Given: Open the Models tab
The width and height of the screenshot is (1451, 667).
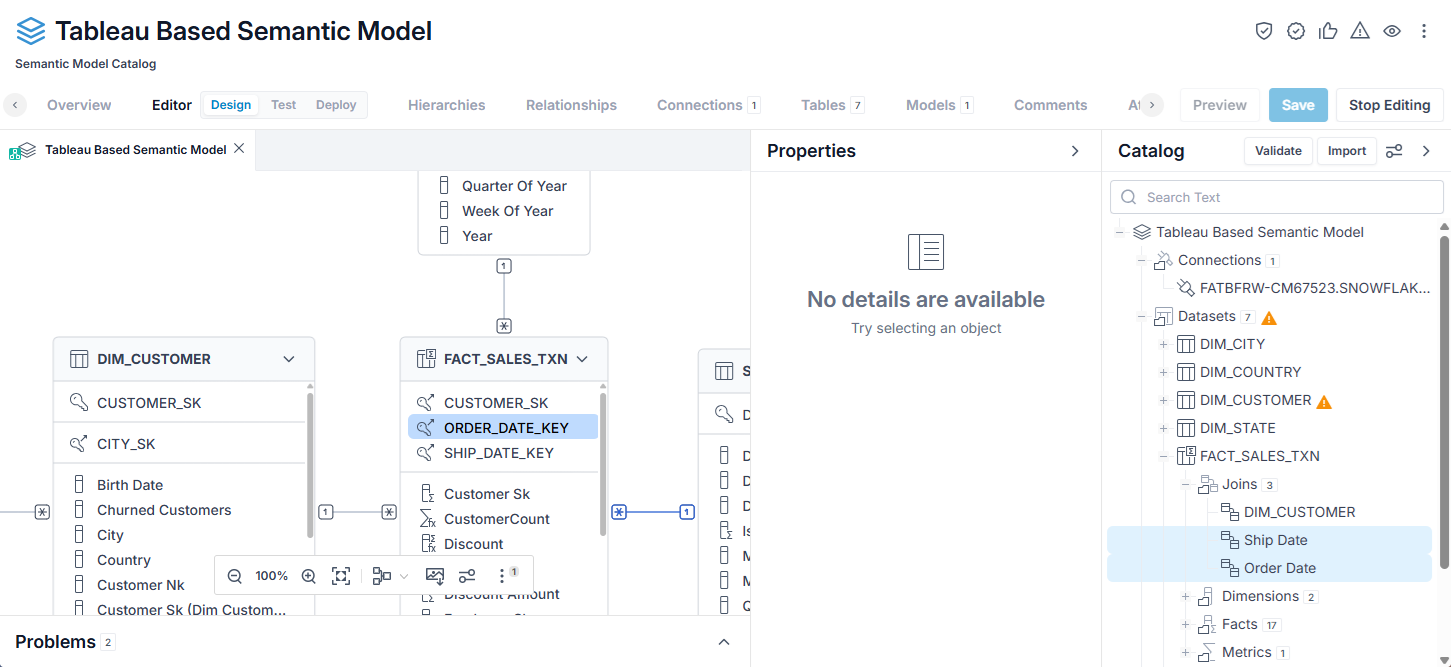Looking at the screenshot, I should tap(939, 105).
